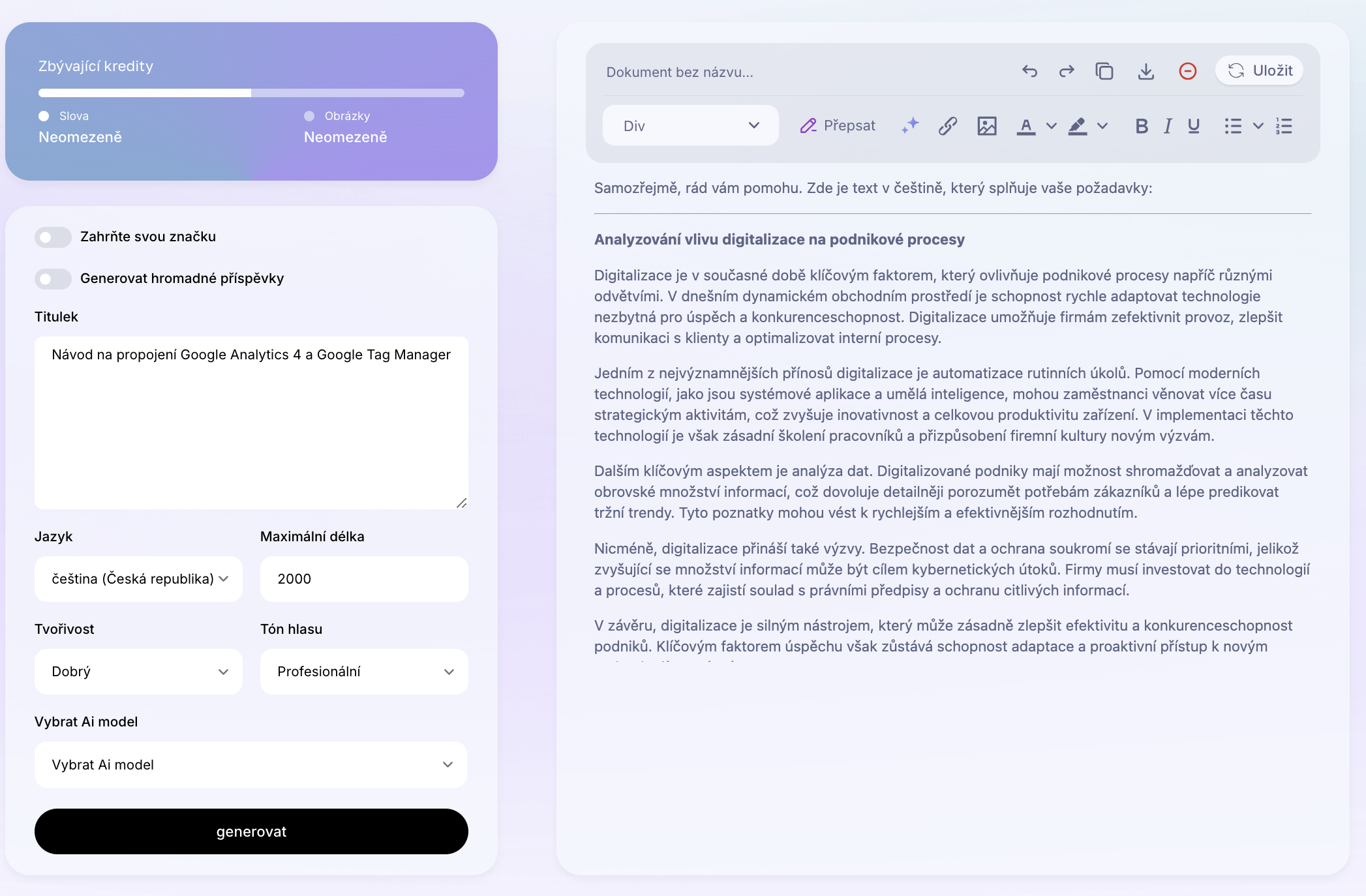Screen dimensions: 1366x896
Task: Open the Jazyk language dropdown
Action: pyautogui.click(x=138, y=579)
